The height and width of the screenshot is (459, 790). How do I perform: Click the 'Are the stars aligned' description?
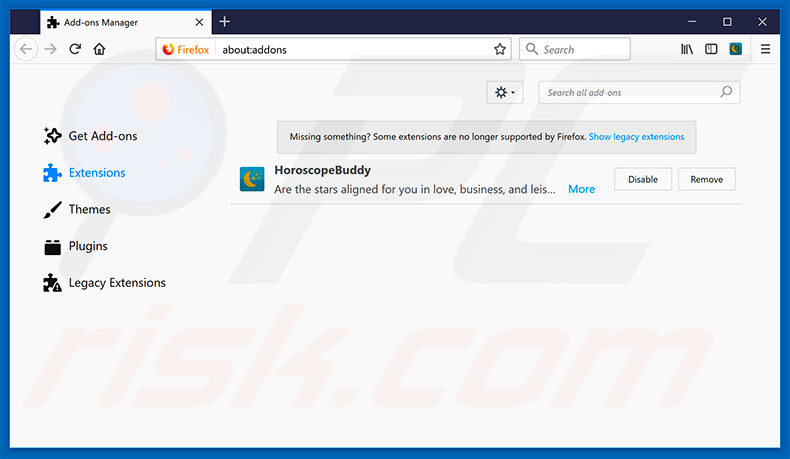pos(415,189)
